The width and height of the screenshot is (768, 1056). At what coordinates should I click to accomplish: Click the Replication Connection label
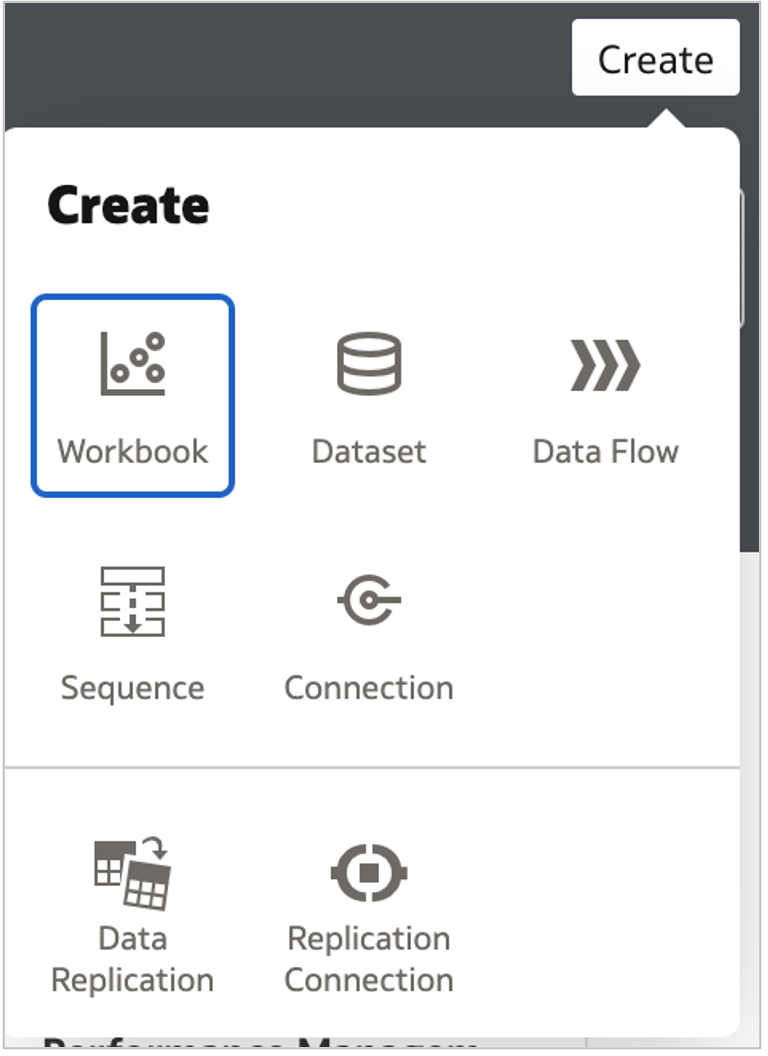369,958
